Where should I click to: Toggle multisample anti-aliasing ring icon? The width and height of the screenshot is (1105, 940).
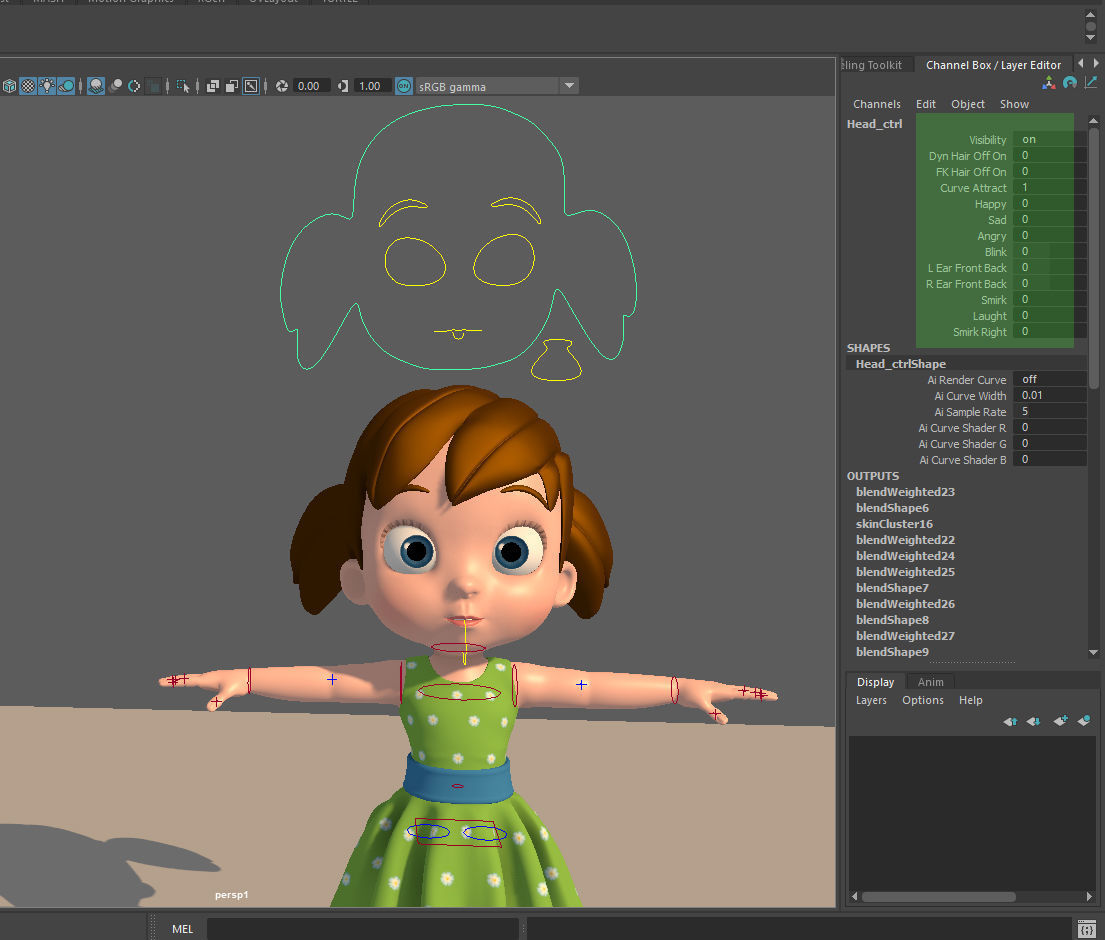134,86
